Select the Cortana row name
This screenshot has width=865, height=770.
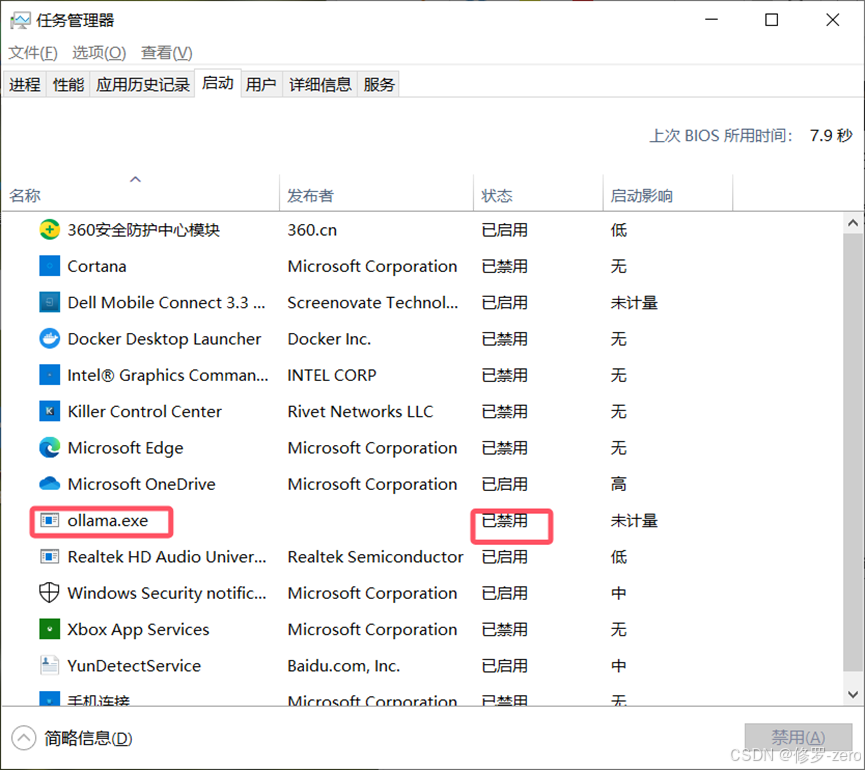[x=97, y=266]
